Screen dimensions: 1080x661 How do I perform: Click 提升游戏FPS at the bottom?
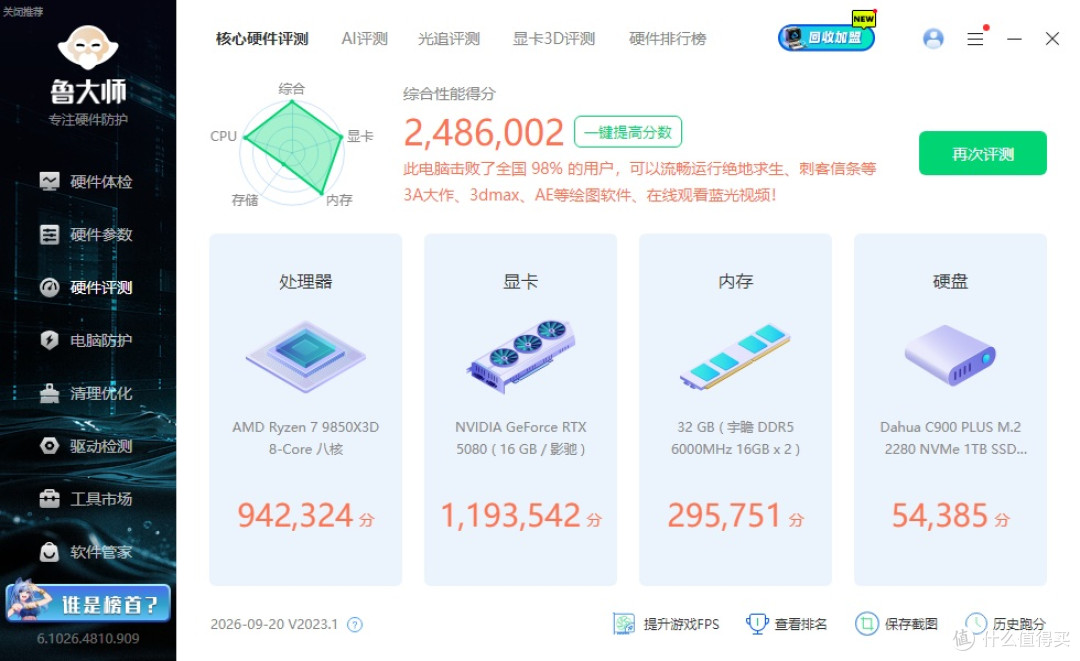666,624
